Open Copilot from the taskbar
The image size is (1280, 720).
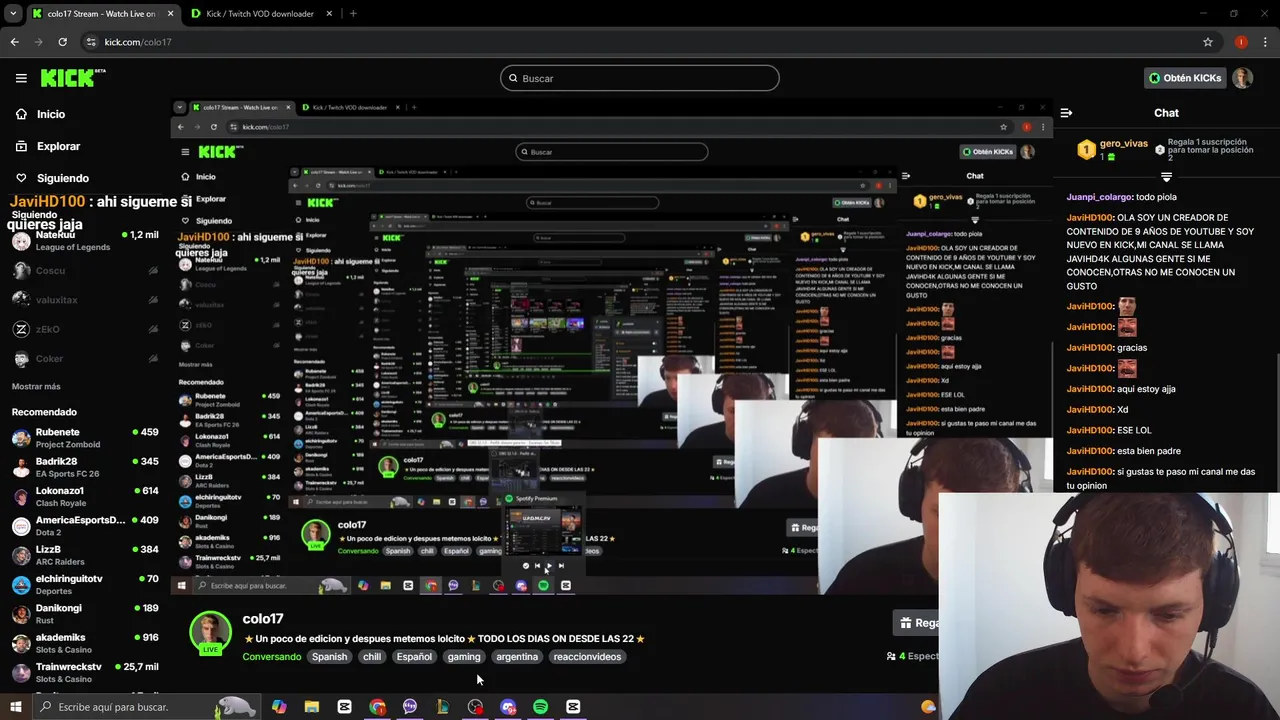(279, 707)
